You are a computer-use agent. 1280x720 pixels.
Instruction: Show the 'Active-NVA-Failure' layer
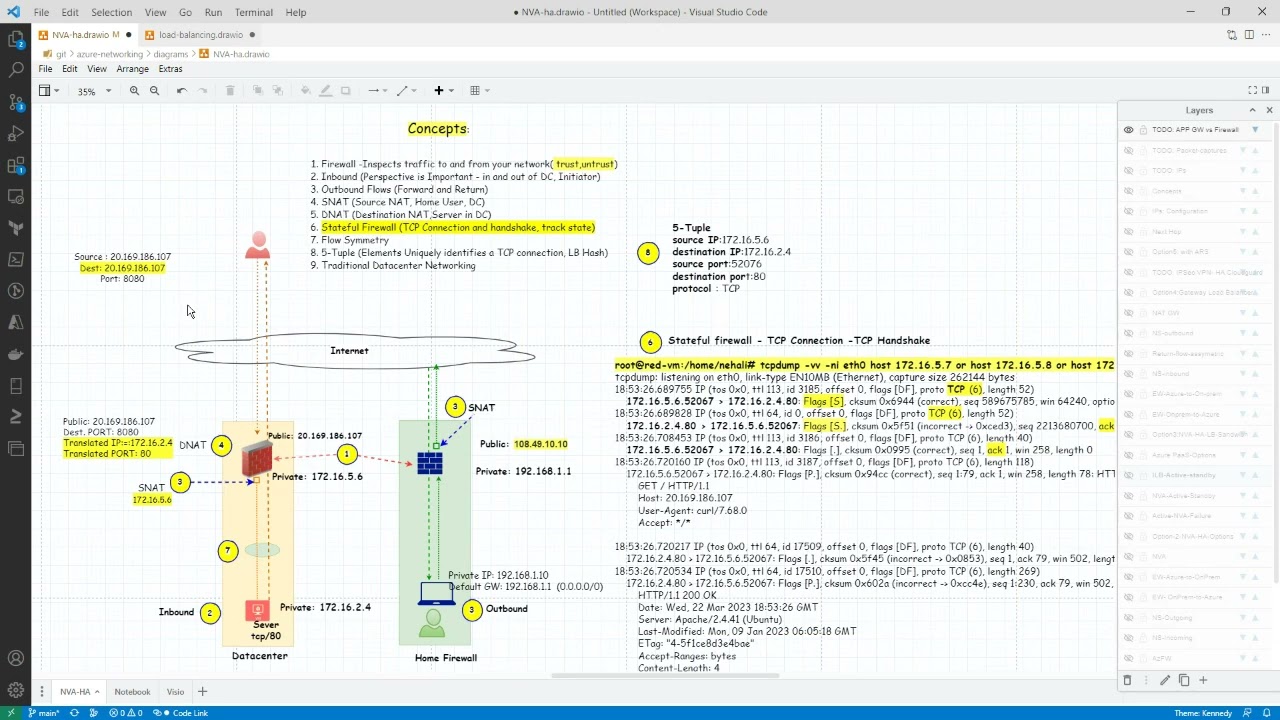tap(1128, 516)
